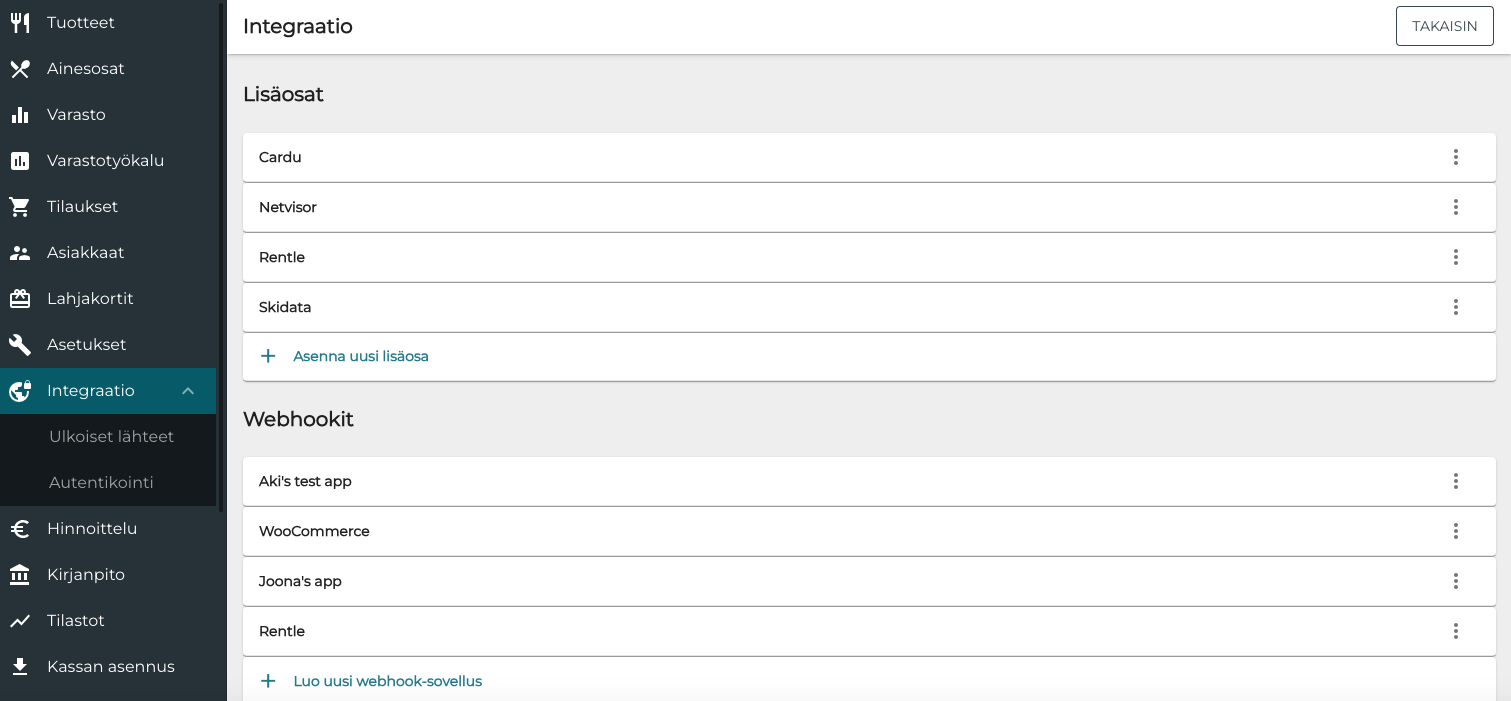Open the options menu for Joona's app
1511x701 pixels.
click(1455, 581)
